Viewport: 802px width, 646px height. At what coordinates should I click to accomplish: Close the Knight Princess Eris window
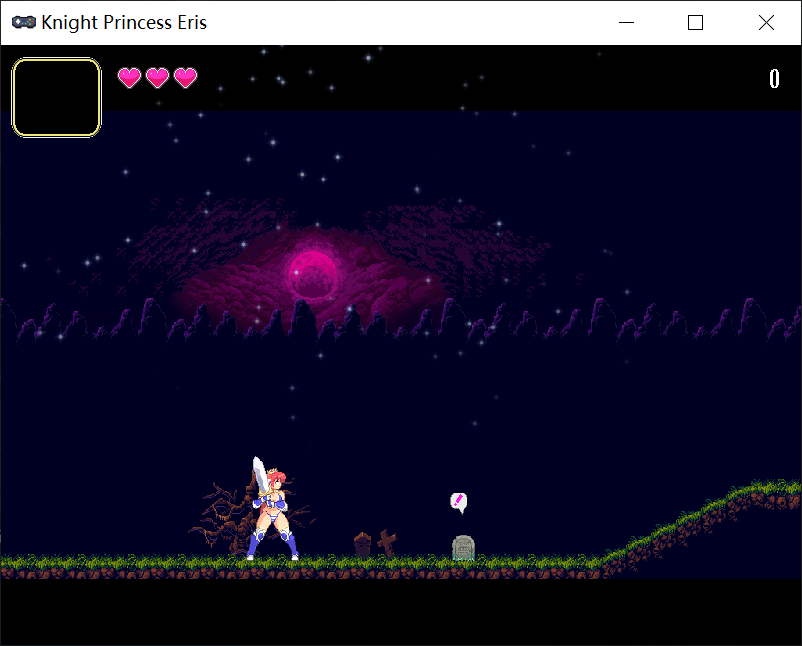[767, 22]
